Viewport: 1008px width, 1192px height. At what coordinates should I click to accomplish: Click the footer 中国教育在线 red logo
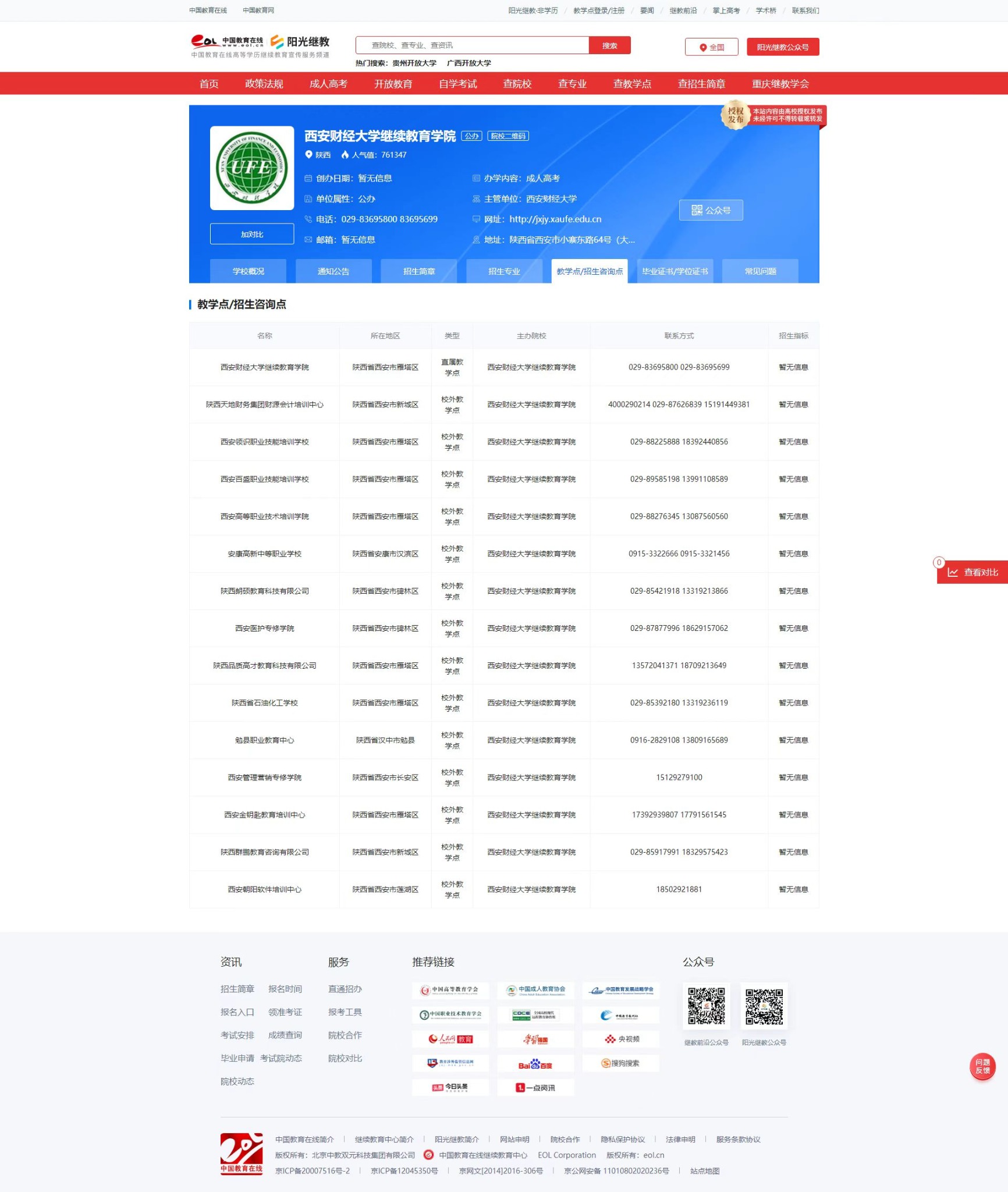pyautogui.click(x=241, y=1154)
